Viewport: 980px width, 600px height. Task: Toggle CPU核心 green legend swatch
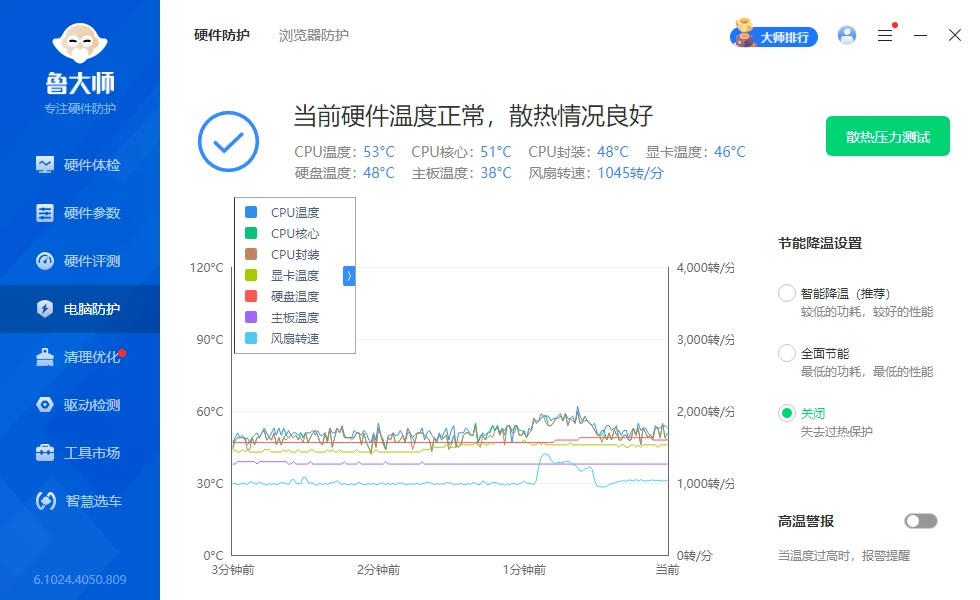tap(251, 233)
